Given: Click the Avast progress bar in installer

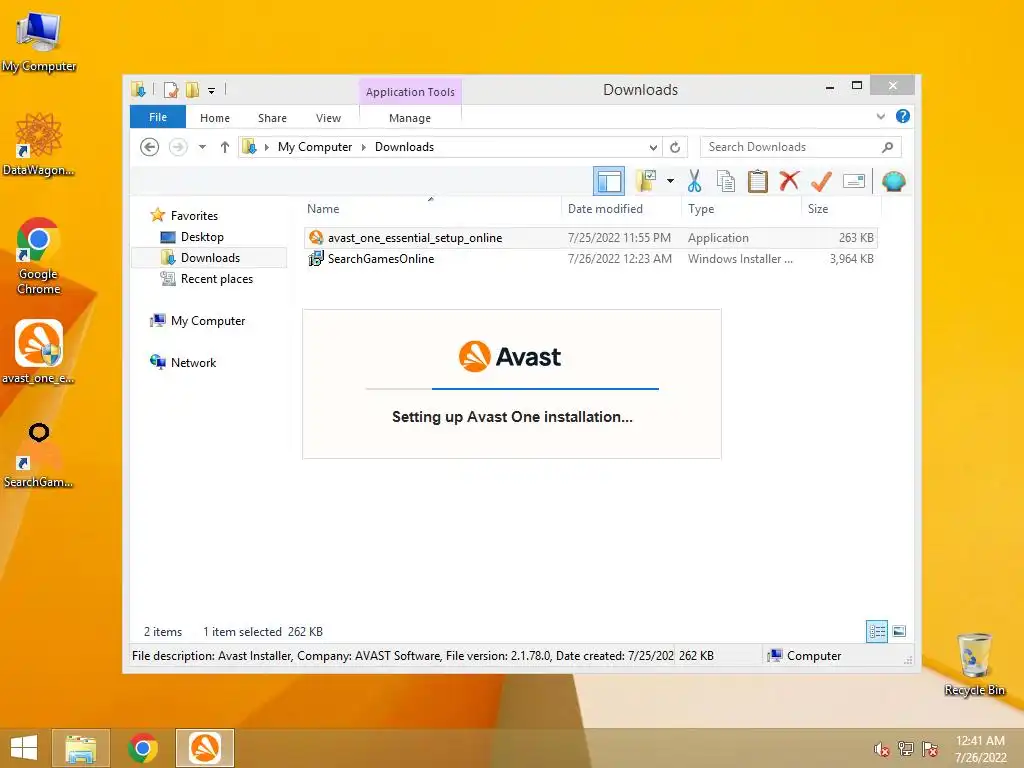Looking at the screenshot, I should point(512,389).
